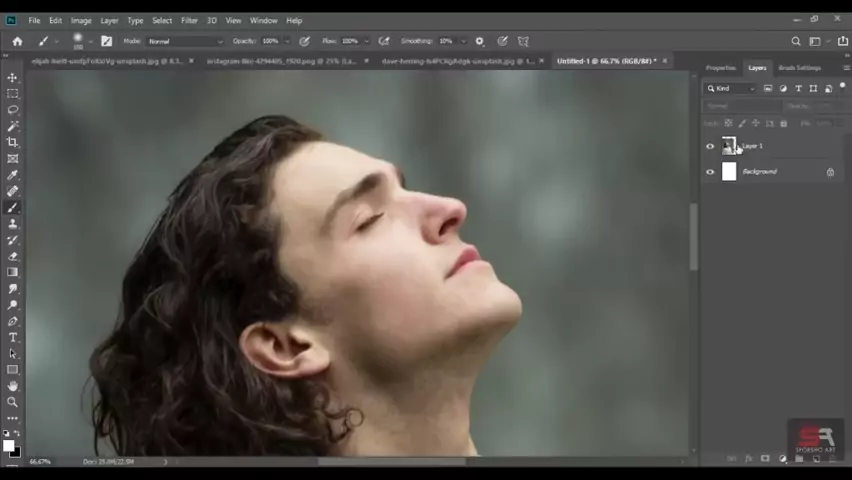Switch to the Brush Settings tab
Viewport: 852px width, 480px height.
point(799,68)
